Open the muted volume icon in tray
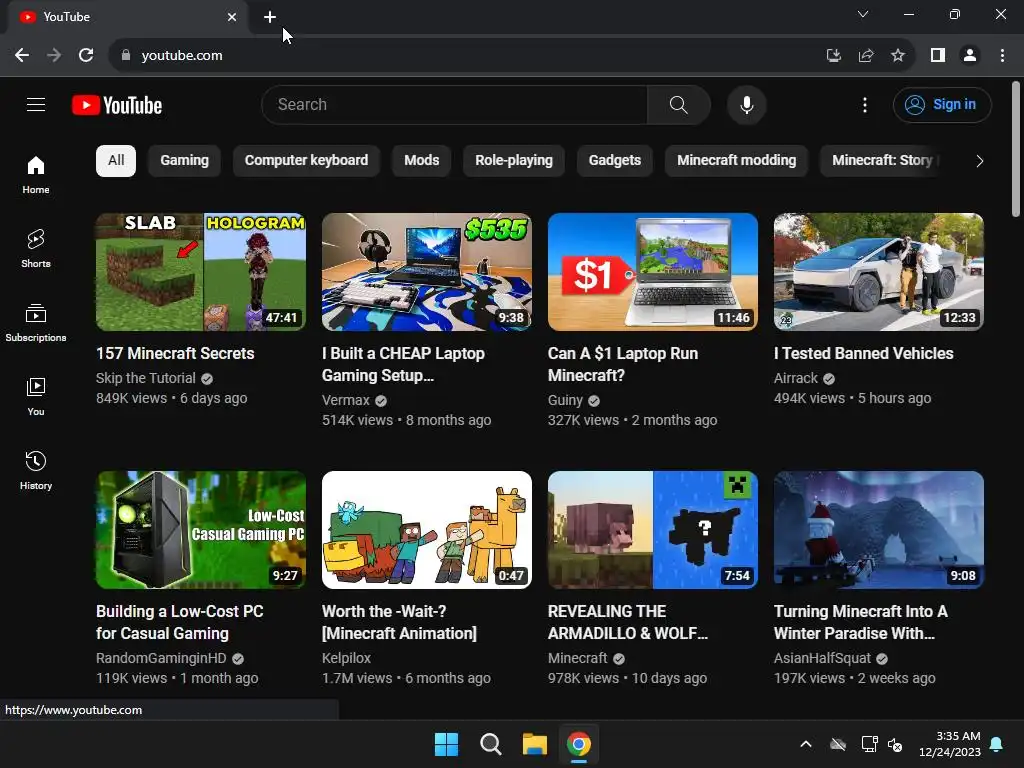The width and height of the screenshot is (1024, 768). 895,744
